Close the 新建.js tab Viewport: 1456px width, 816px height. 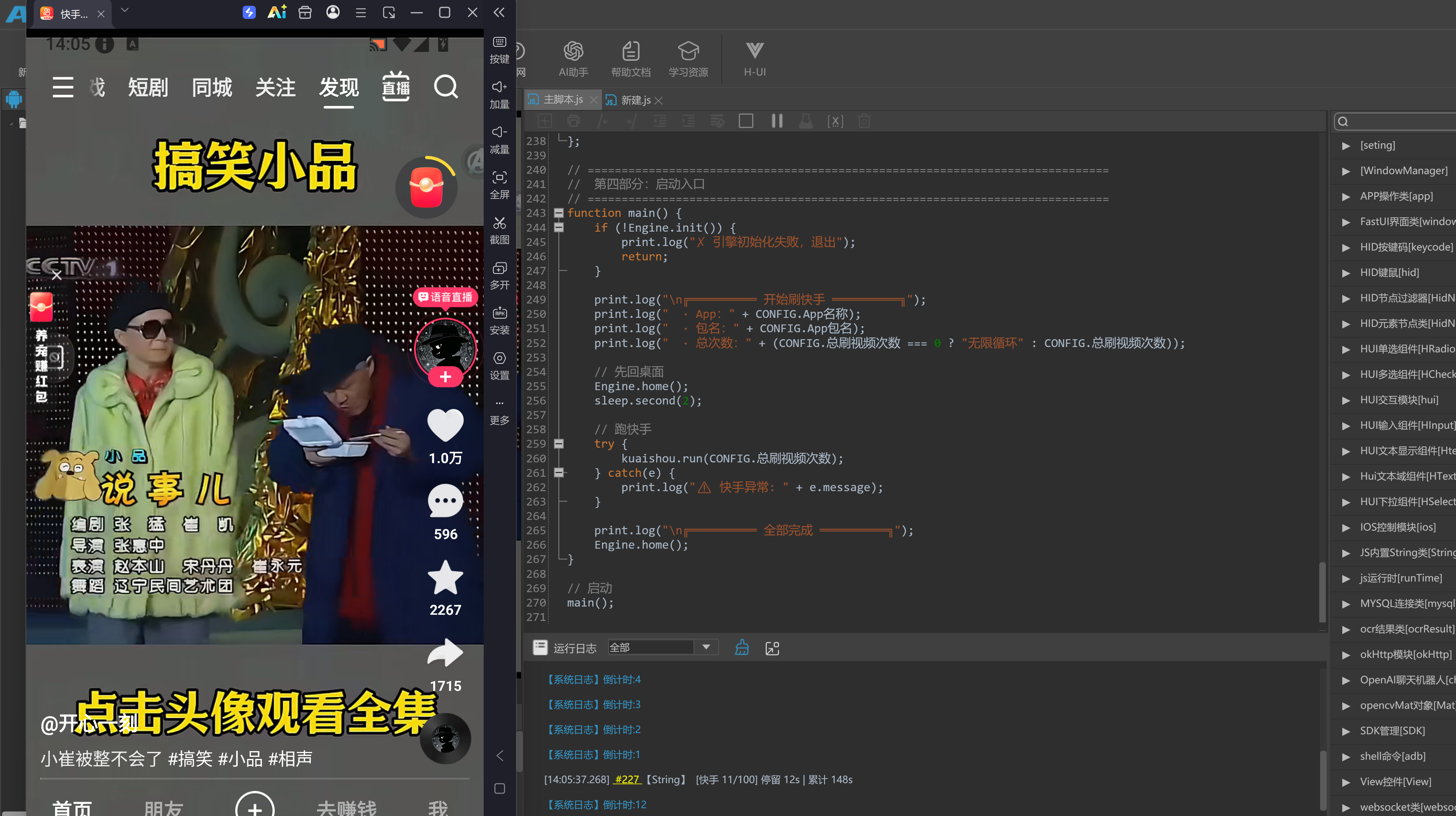tap(659, 100)
